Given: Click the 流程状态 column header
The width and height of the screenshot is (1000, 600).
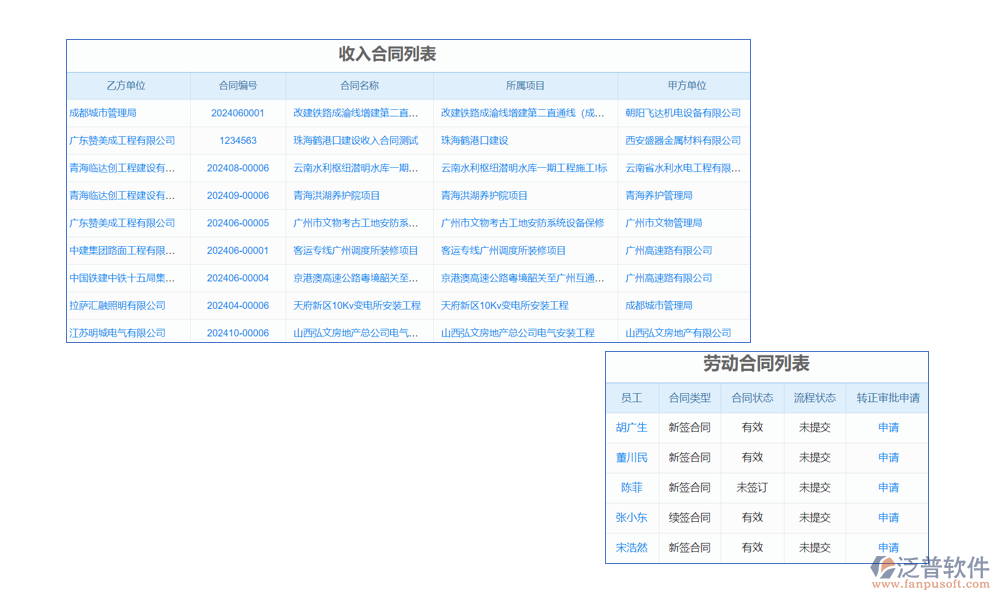Looking at the screenshot, I should 814,398.
